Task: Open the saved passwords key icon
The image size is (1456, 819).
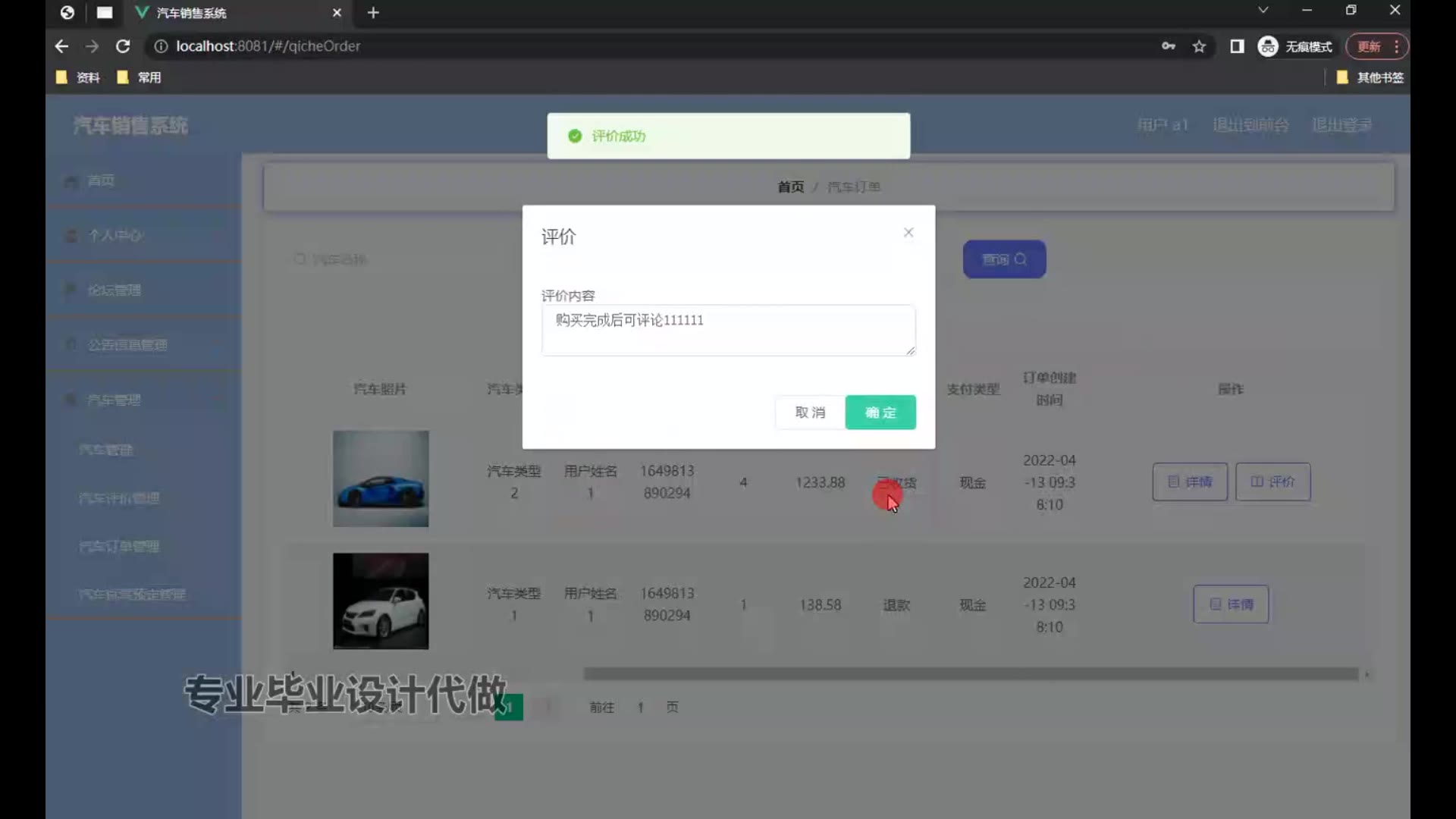Action: tap(1168, 46)
